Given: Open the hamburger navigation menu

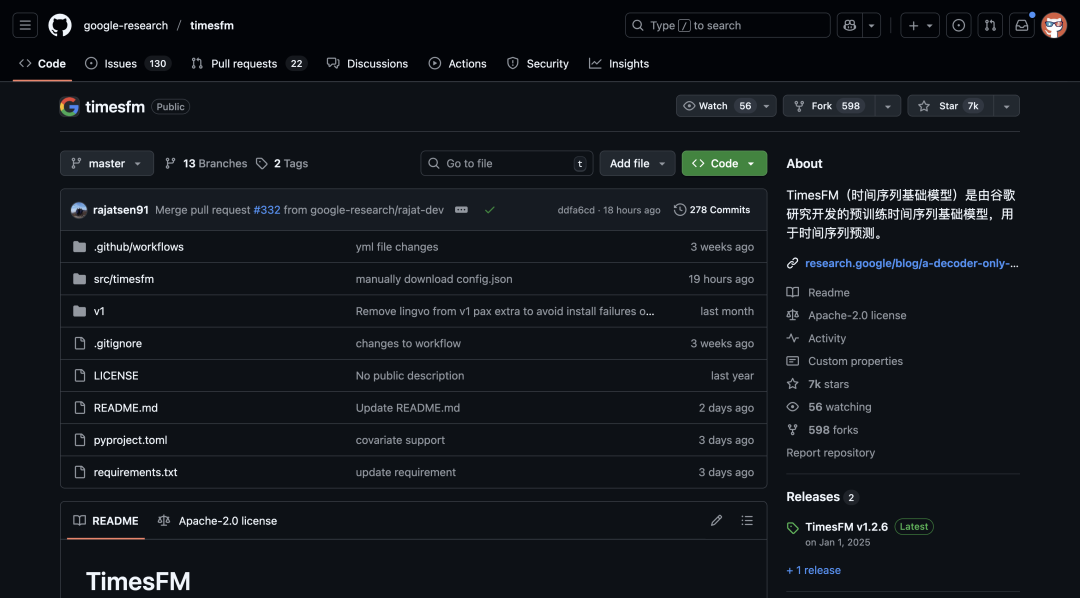Looking at the screenshot, I should click(x=25, y=25).
